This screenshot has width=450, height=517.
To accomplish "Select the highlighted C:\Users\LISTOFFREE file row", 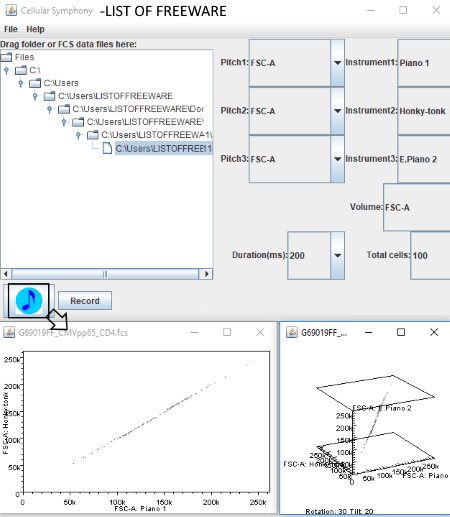I will [x=164, y=148].
